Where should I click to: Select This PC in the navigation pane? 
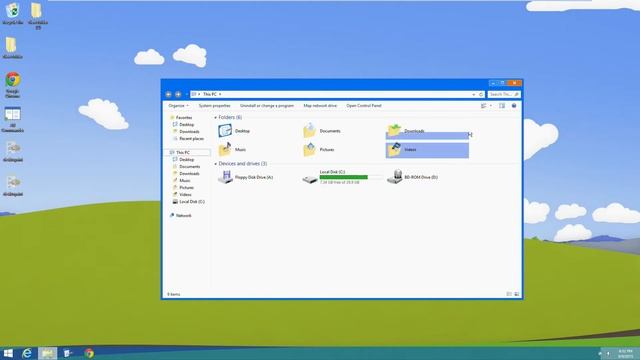[x=188, y=152]
